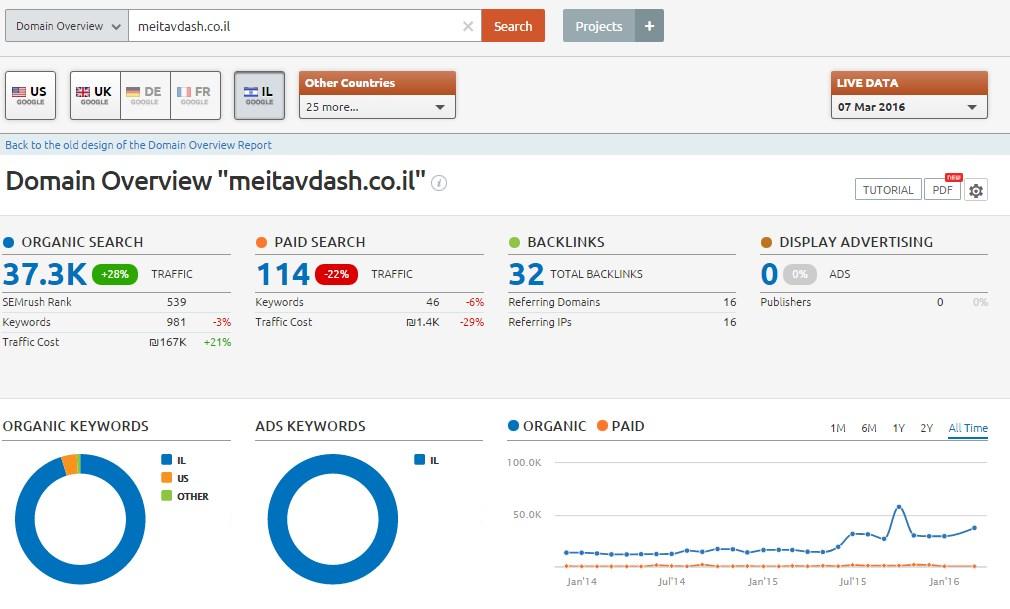This screenshot has height=609, width=1010.
Task: Add a new project with the plus icon
Action: click(x=649, y=26)
